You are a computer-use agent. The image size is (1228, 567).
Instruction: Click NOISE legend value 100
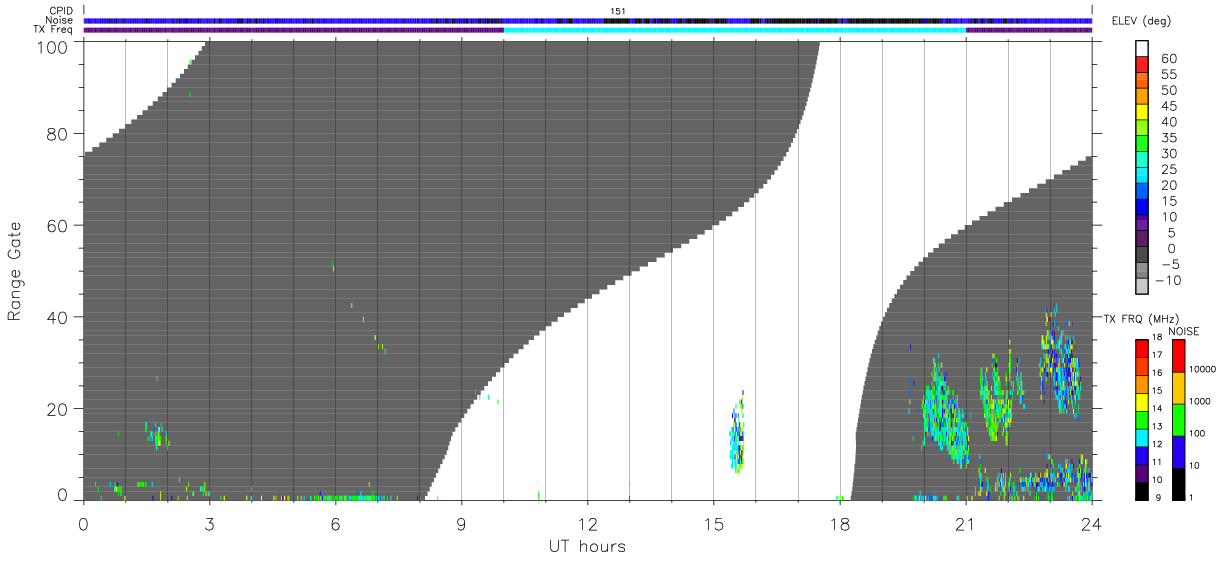click(x=1199, y=433)
